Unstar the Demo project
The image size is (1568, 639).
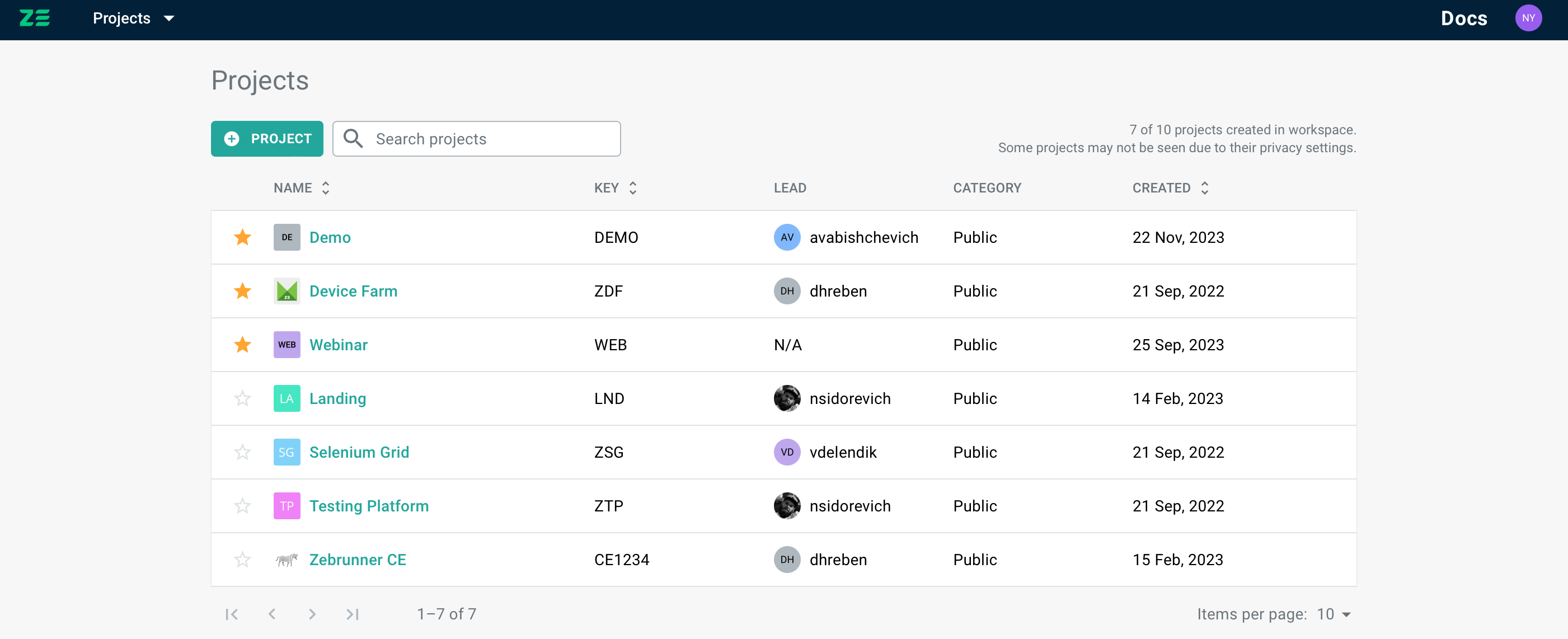242,237
